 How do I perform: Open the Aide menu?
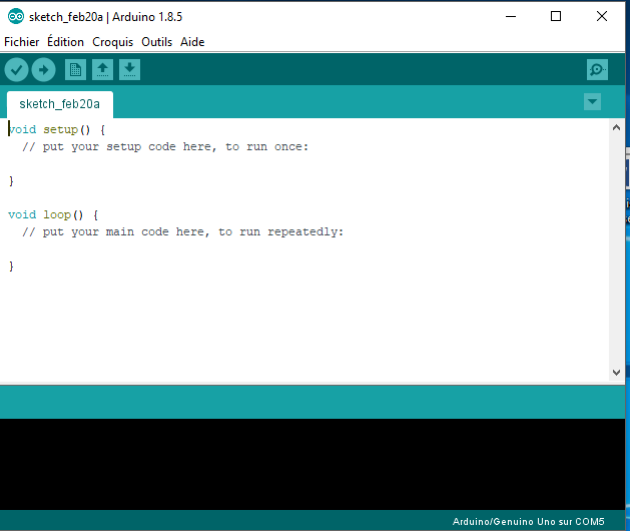click(192, 42)
